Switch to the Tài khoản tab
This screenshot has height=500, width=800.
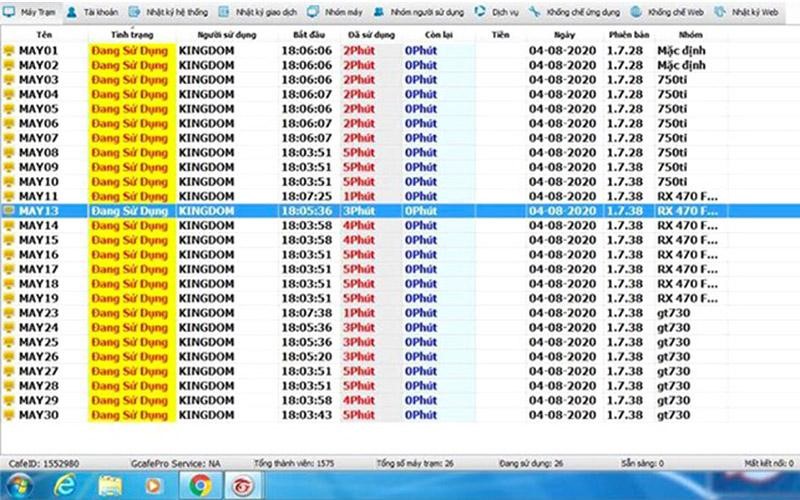coord(92,12)
